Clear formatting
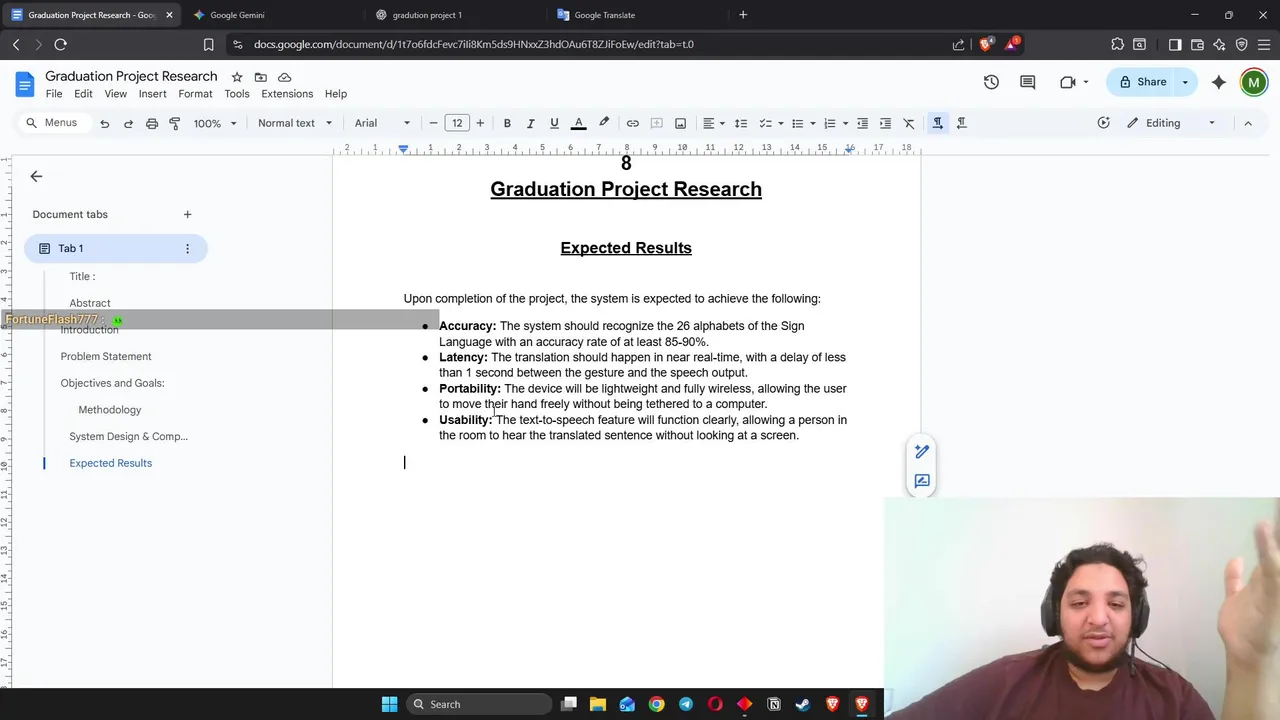The image size is (1280, 720). (909, 123)
